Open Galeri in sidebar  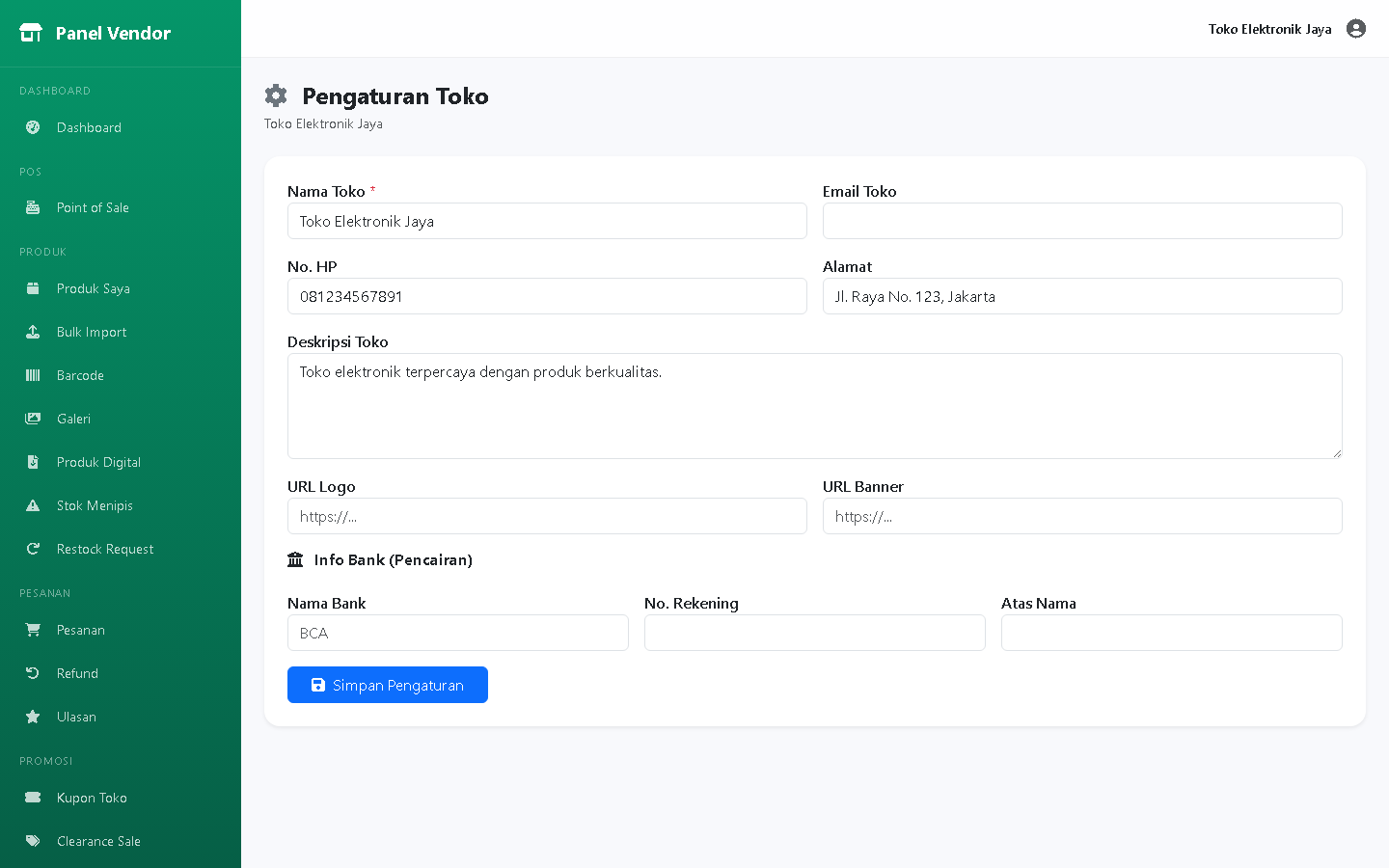[x=121, y=419]
